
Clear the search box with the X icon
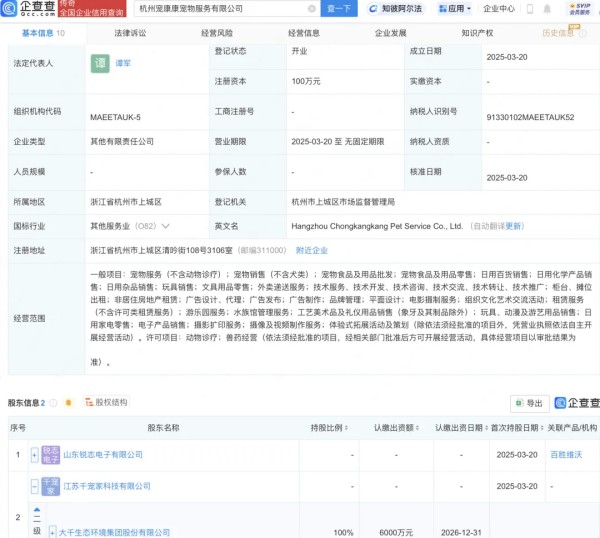click(312, 8)
